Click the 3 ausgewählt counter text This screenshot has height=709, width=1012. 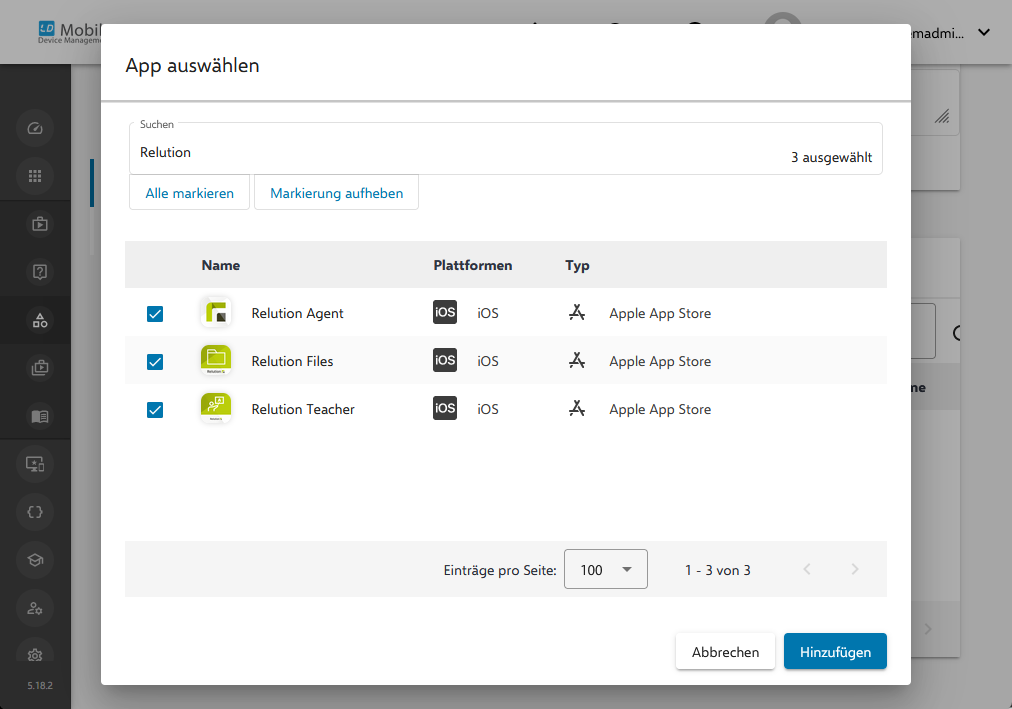(831, 157)
